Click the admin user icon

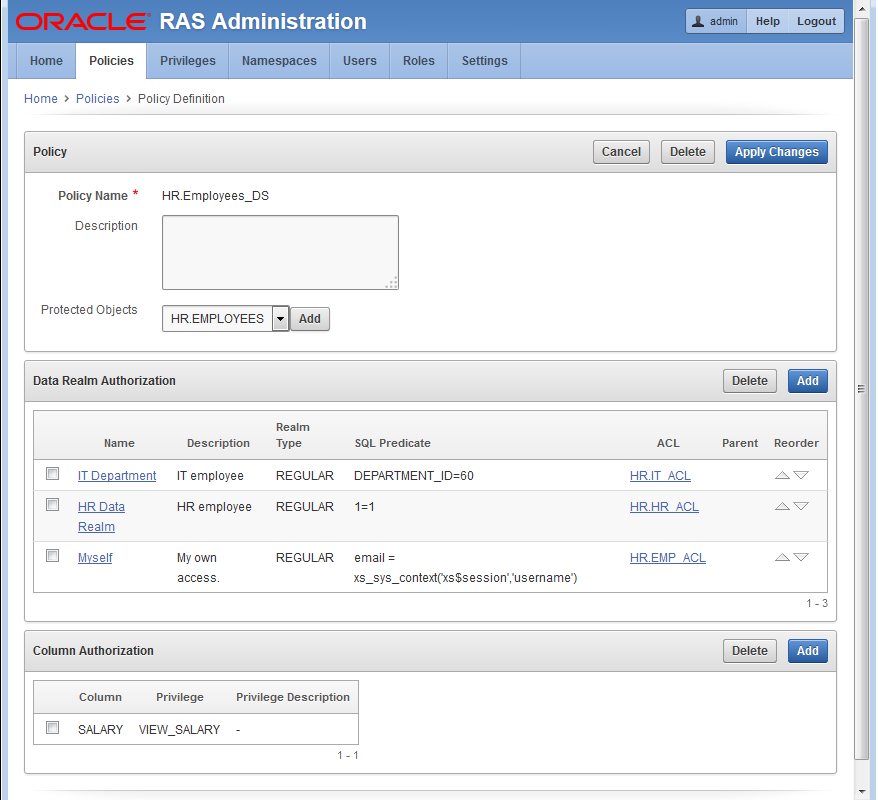[698, 21]
